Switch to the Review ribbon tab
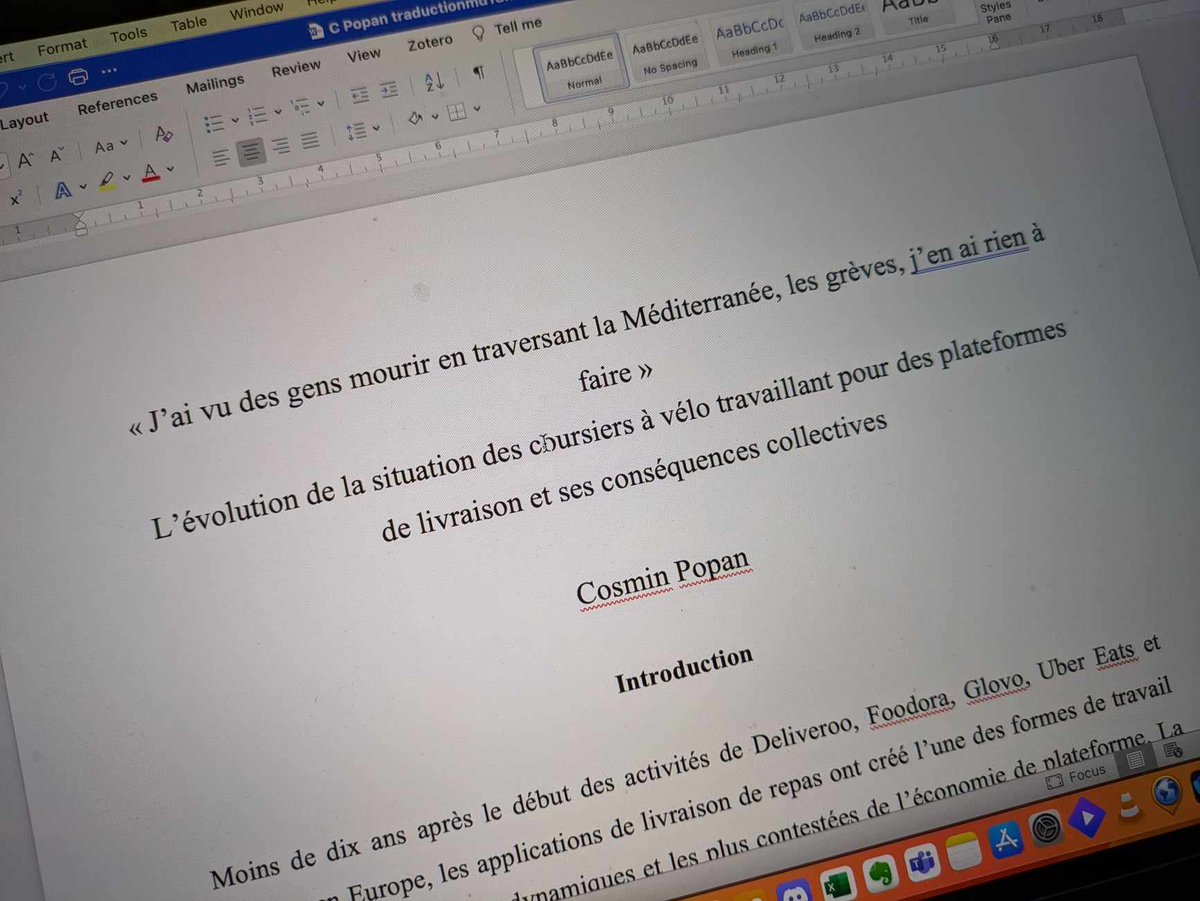The height and width of the screenshot is (901, 1200). pos(296,70)
